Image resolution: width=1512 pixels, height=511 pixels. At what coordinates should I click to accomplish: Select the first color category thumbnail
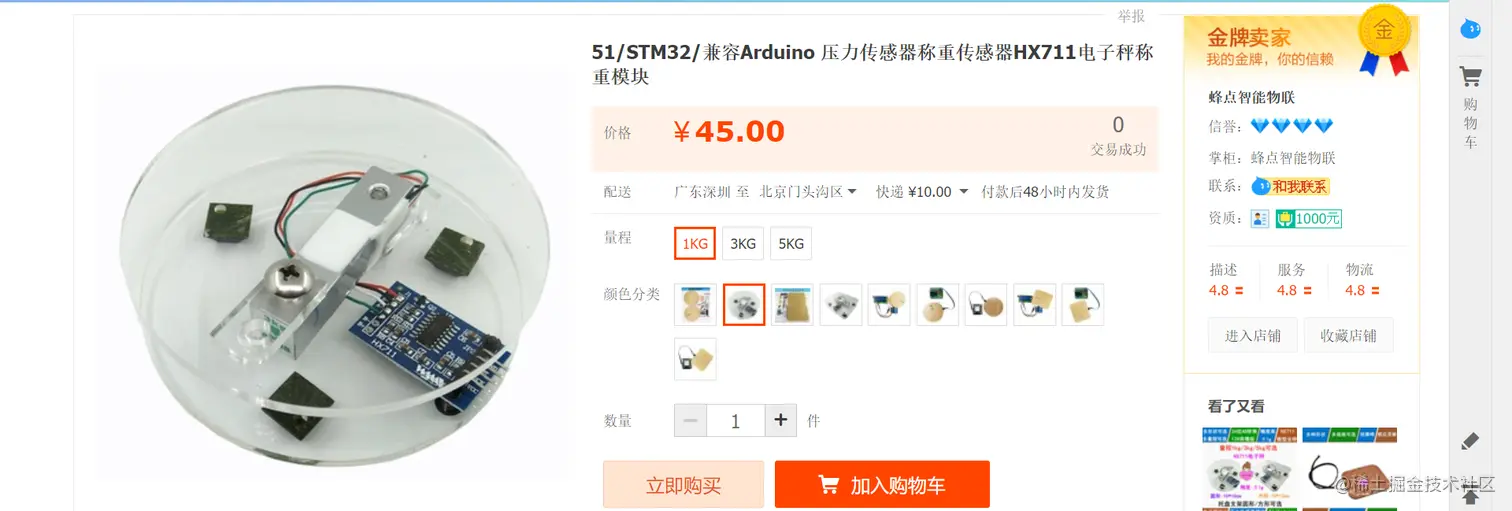point(695,304)
